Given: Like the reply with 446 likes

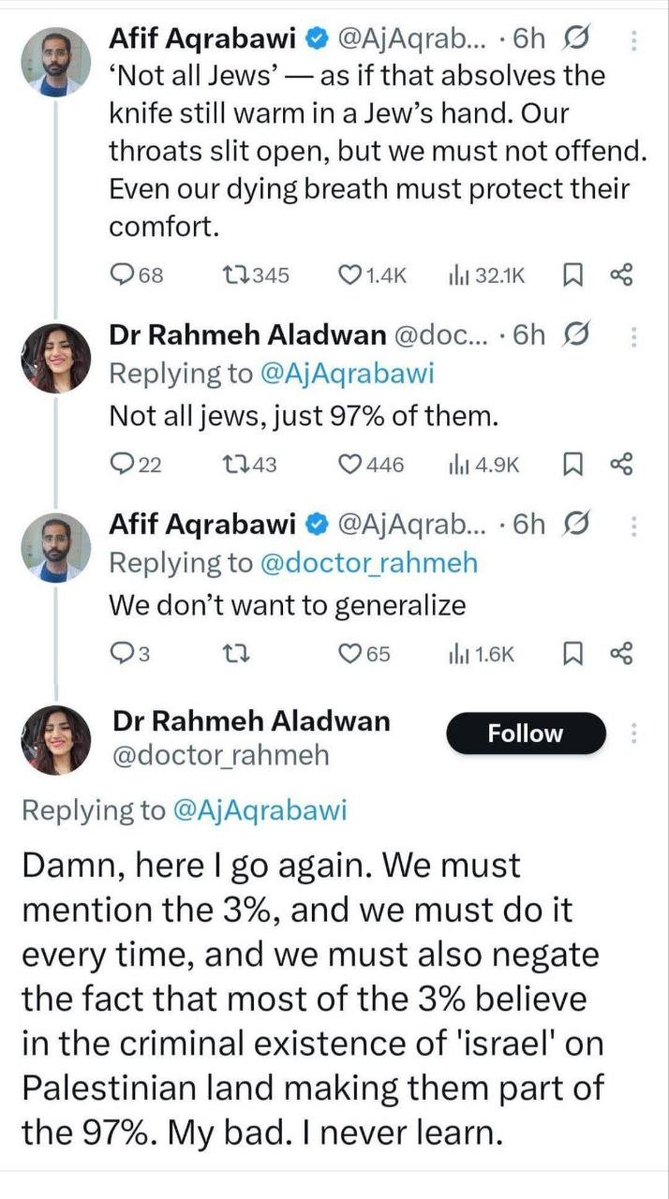Looking at the screenshot, I should point(350,464).
